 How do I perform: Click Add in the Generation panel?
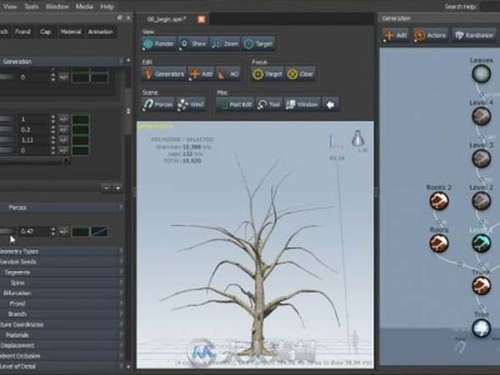(x=396, y=35)
